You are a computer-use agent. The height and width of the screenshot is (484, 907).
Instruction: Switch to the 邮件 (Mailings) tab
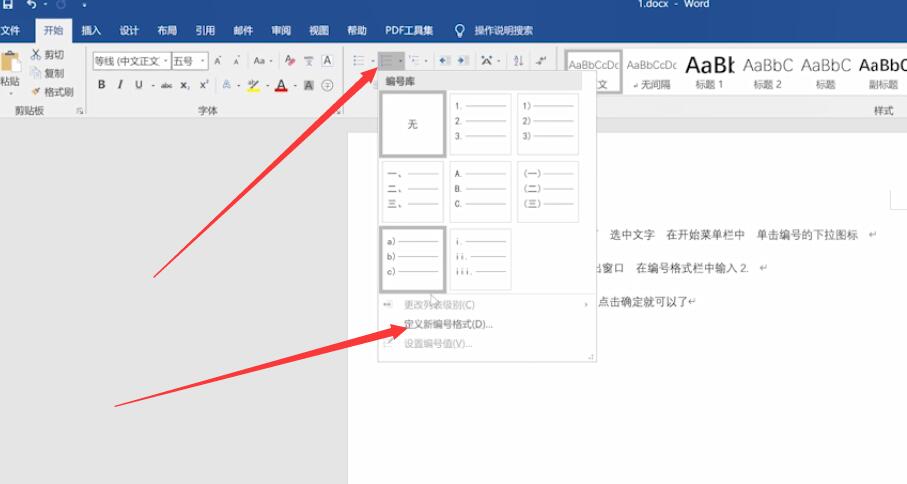tap(243, 31)
